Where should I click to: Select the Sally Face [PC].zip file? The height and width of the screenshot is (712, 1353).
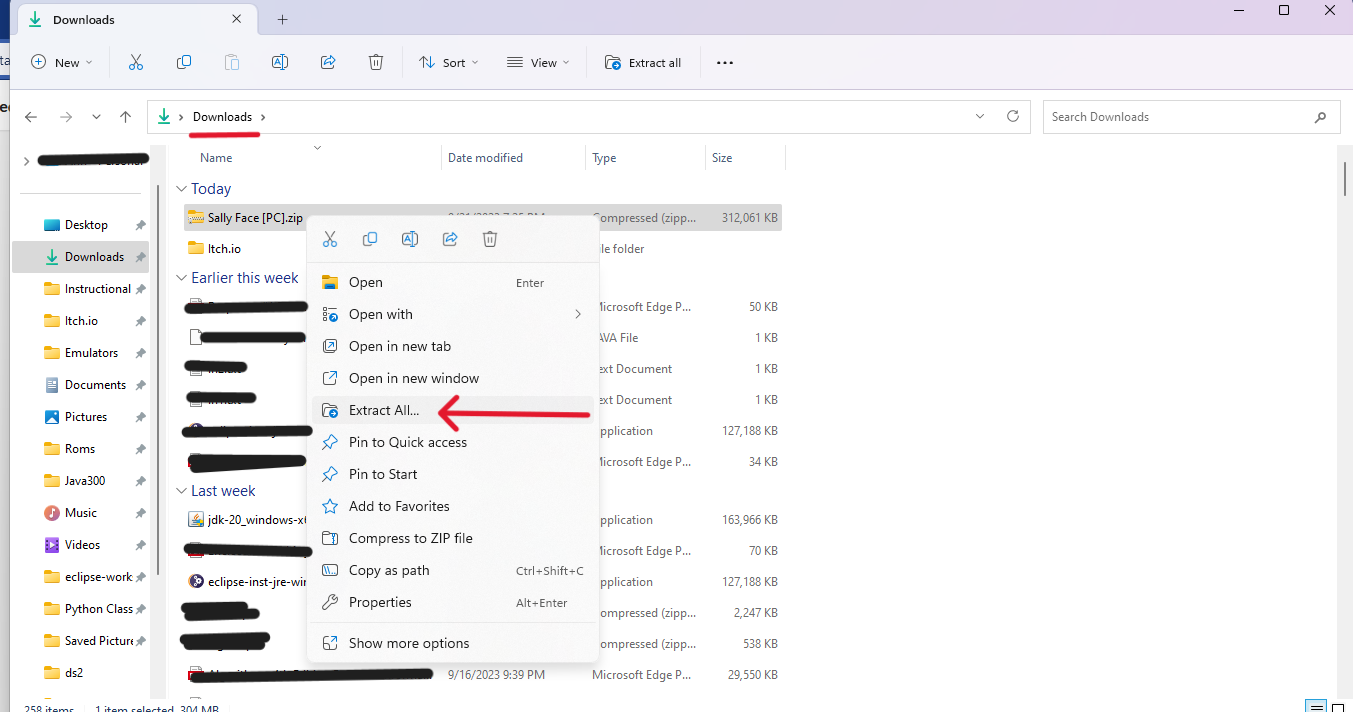pos(482,217)
